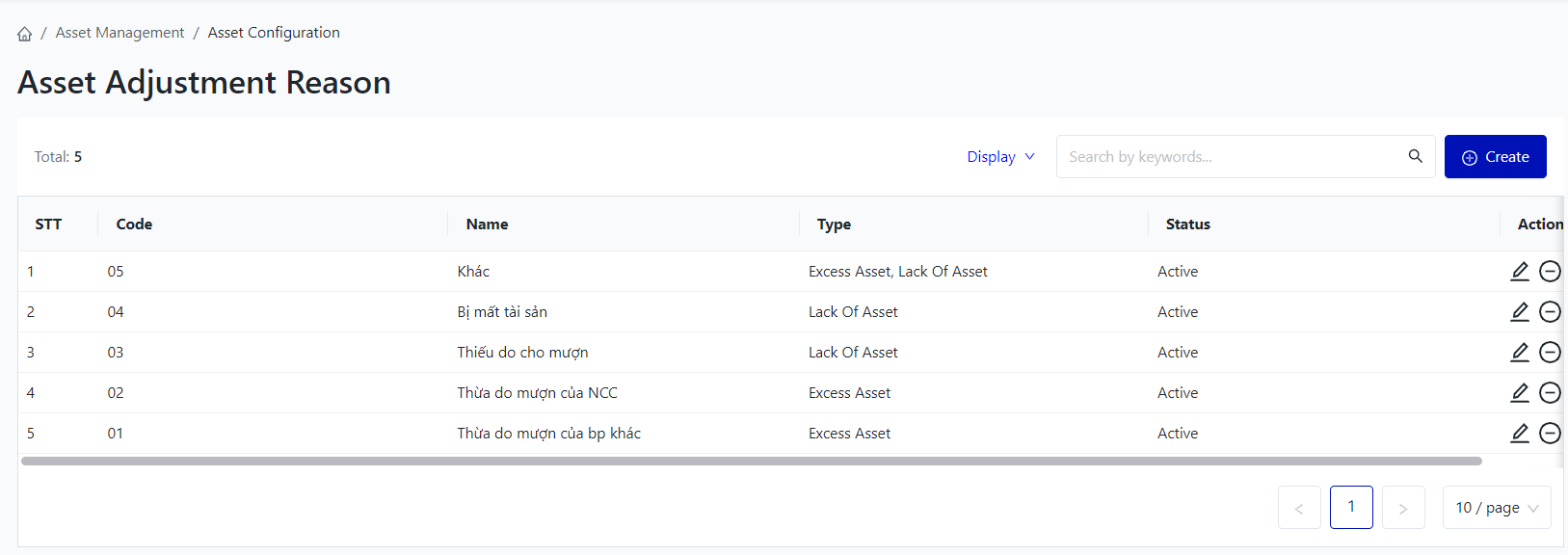Open the Asset Management breadcrumb link

[x=120, y=33]
